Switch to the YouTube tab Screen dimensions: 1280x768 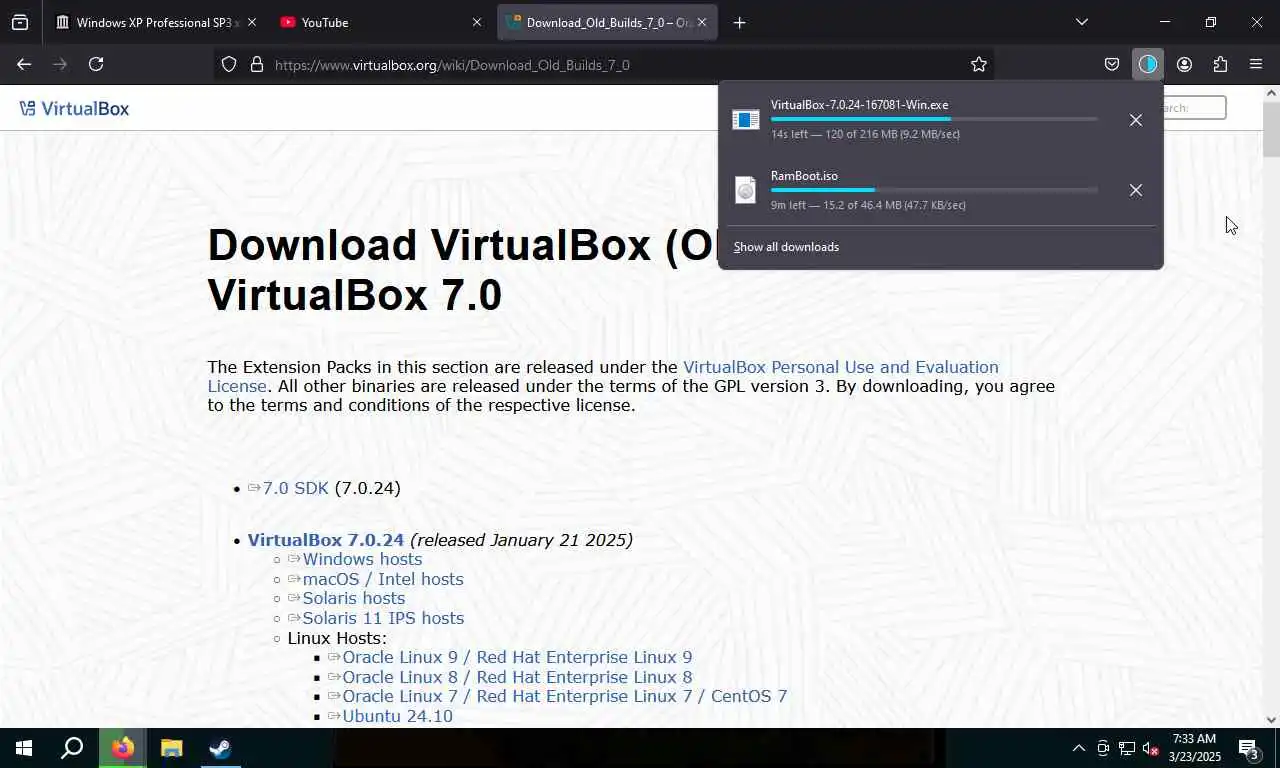[381, 22]
